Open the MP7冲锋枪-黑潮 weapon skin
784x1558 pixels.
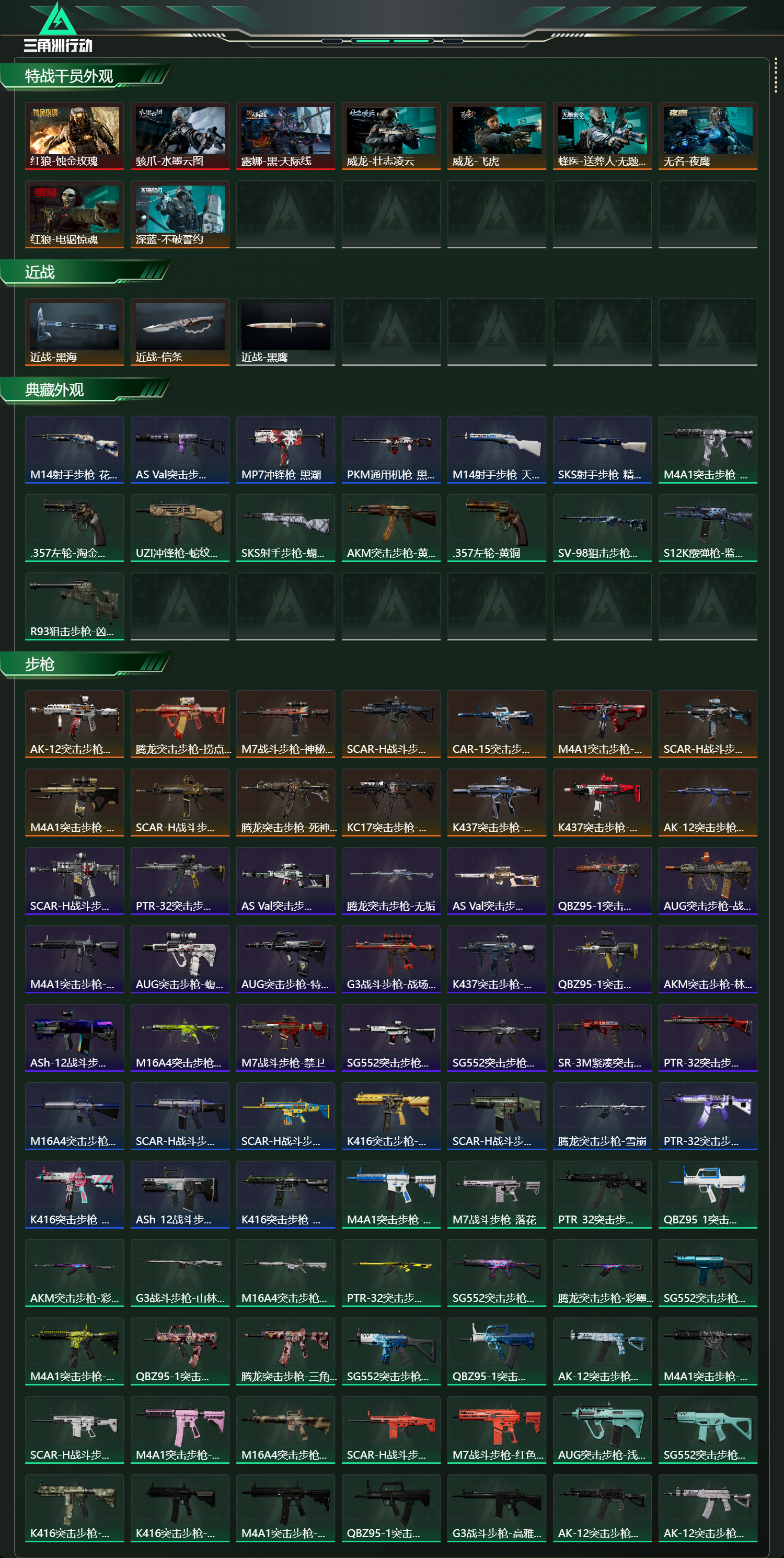285,450
